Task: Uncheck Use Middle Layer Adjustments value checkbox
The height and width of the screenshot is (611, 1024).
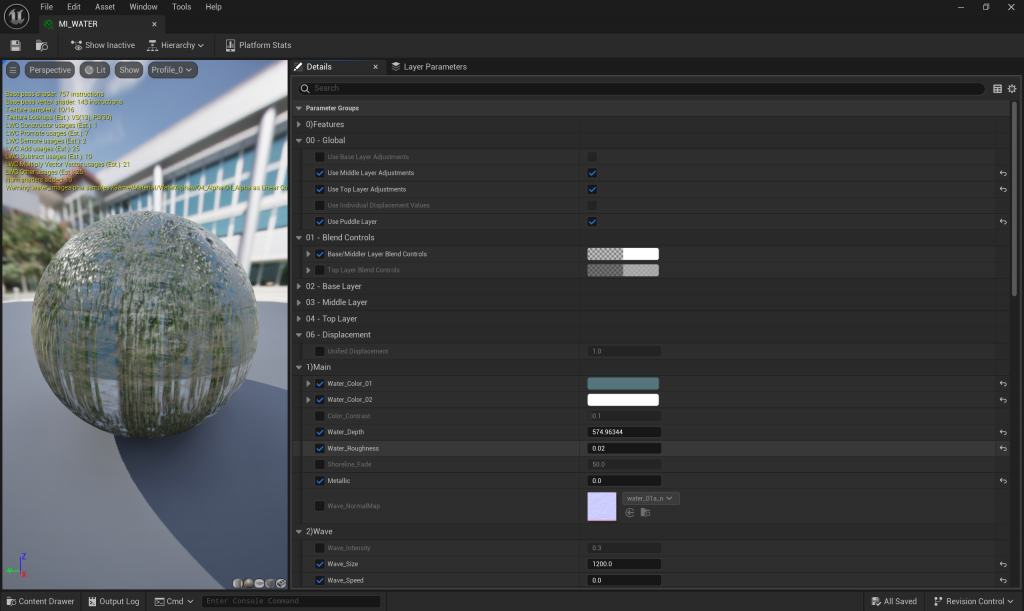Action: point(592,173)
